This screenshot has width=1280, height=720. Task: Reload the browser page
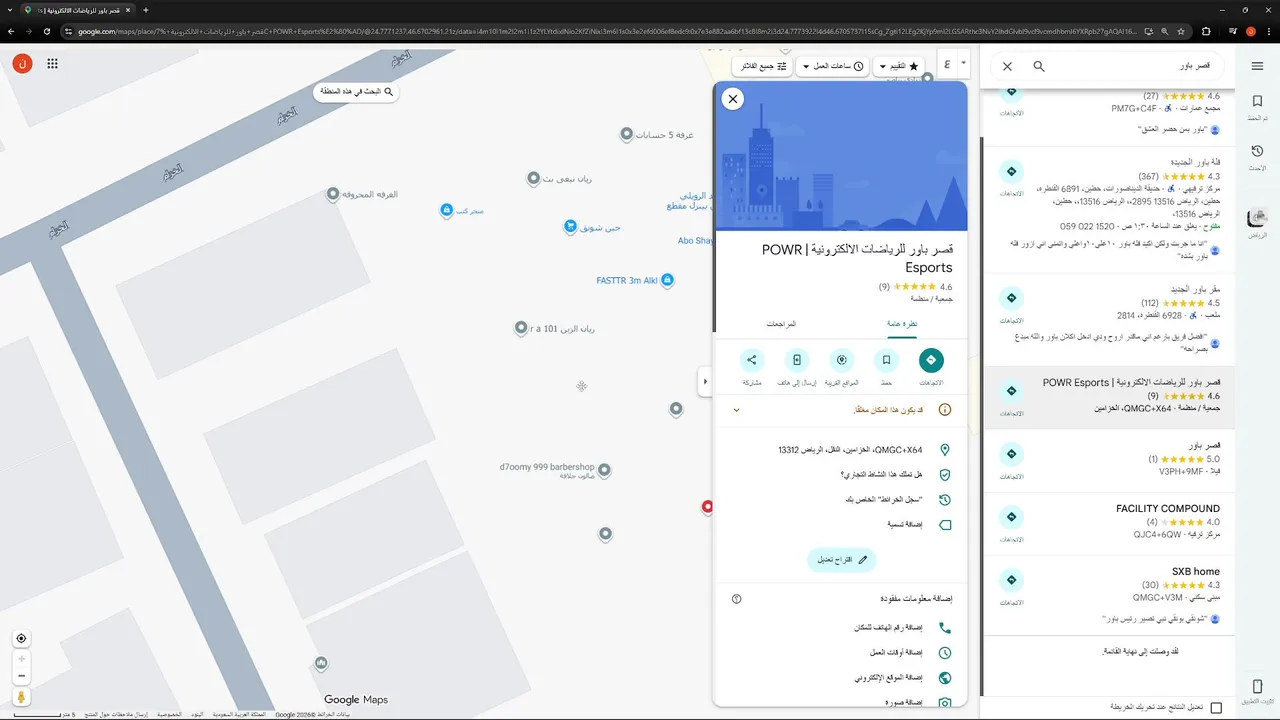pyautogui.click(x=46, y=31)
